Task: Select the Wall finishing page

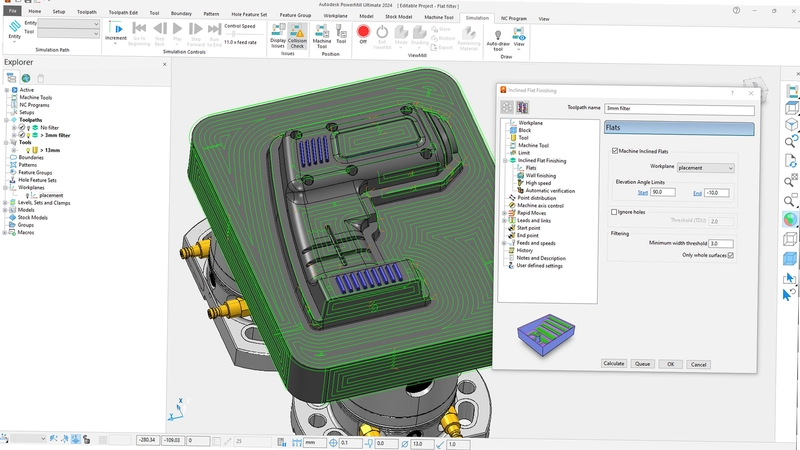Action: pyautogui.click(x=540, y=176)
